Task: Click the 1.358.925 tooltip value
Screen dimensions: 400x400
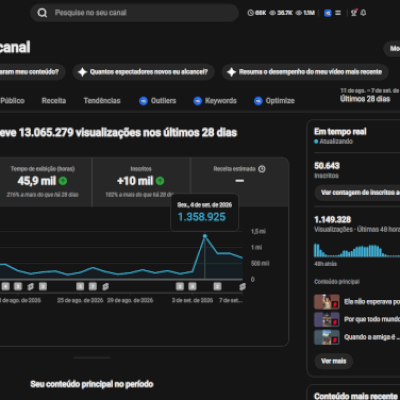Action: coord(202,217)
